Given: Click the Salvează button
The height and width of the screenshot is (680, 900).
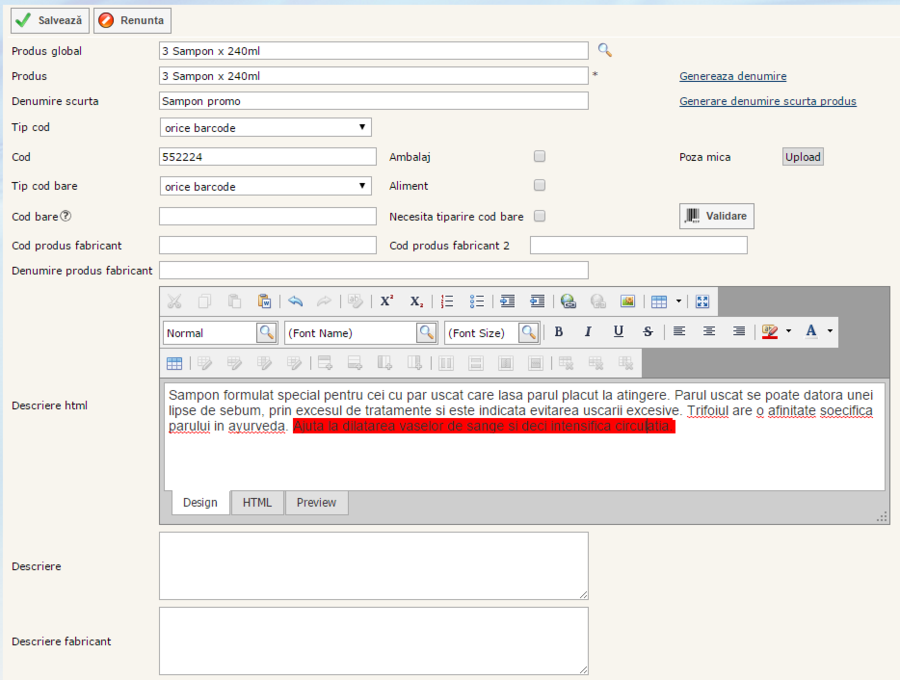Looking at the screenshot, I should pos(50,20).
